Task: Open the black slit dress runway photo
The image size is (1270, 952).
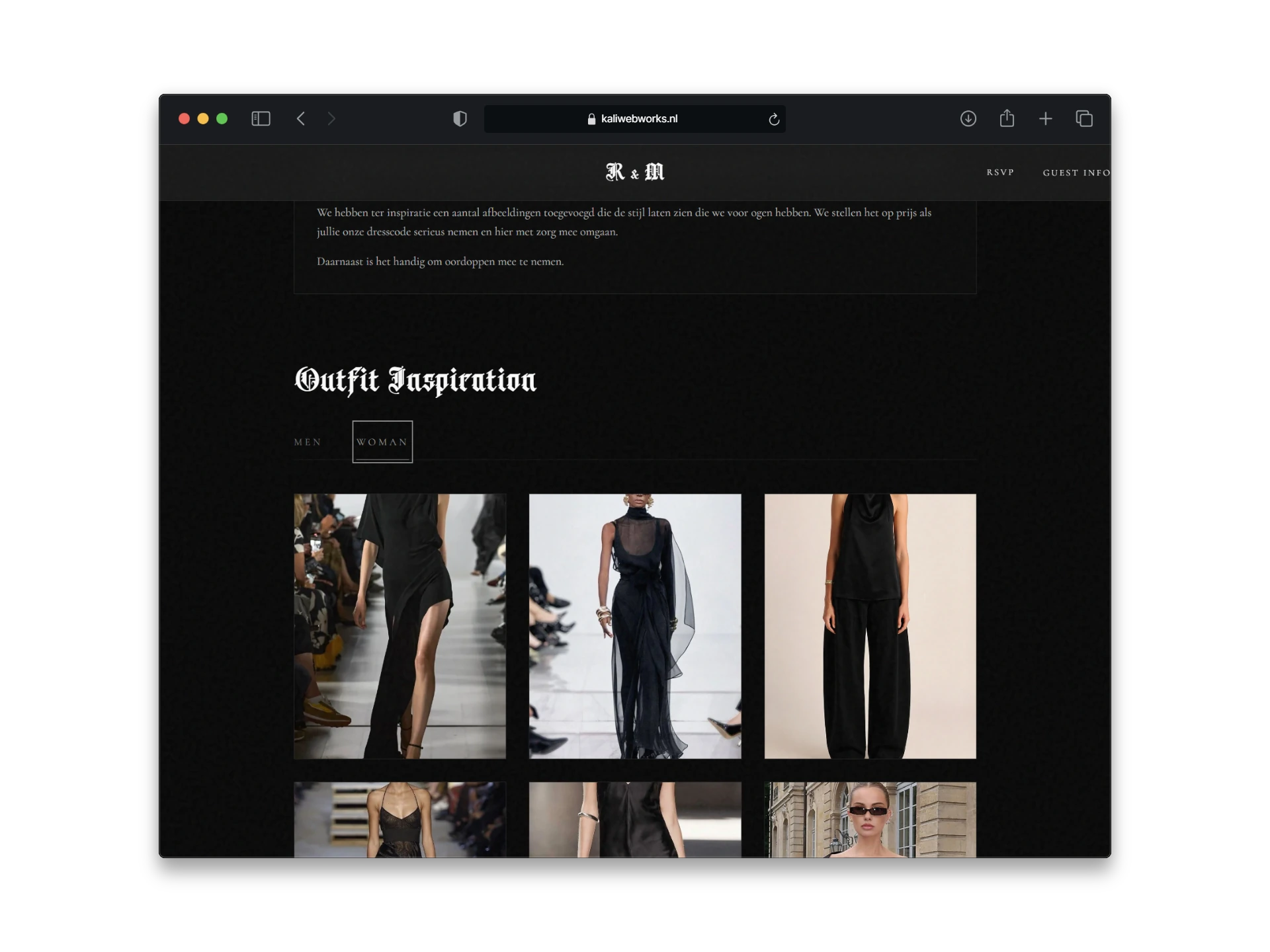Action: tap(400, 626)
